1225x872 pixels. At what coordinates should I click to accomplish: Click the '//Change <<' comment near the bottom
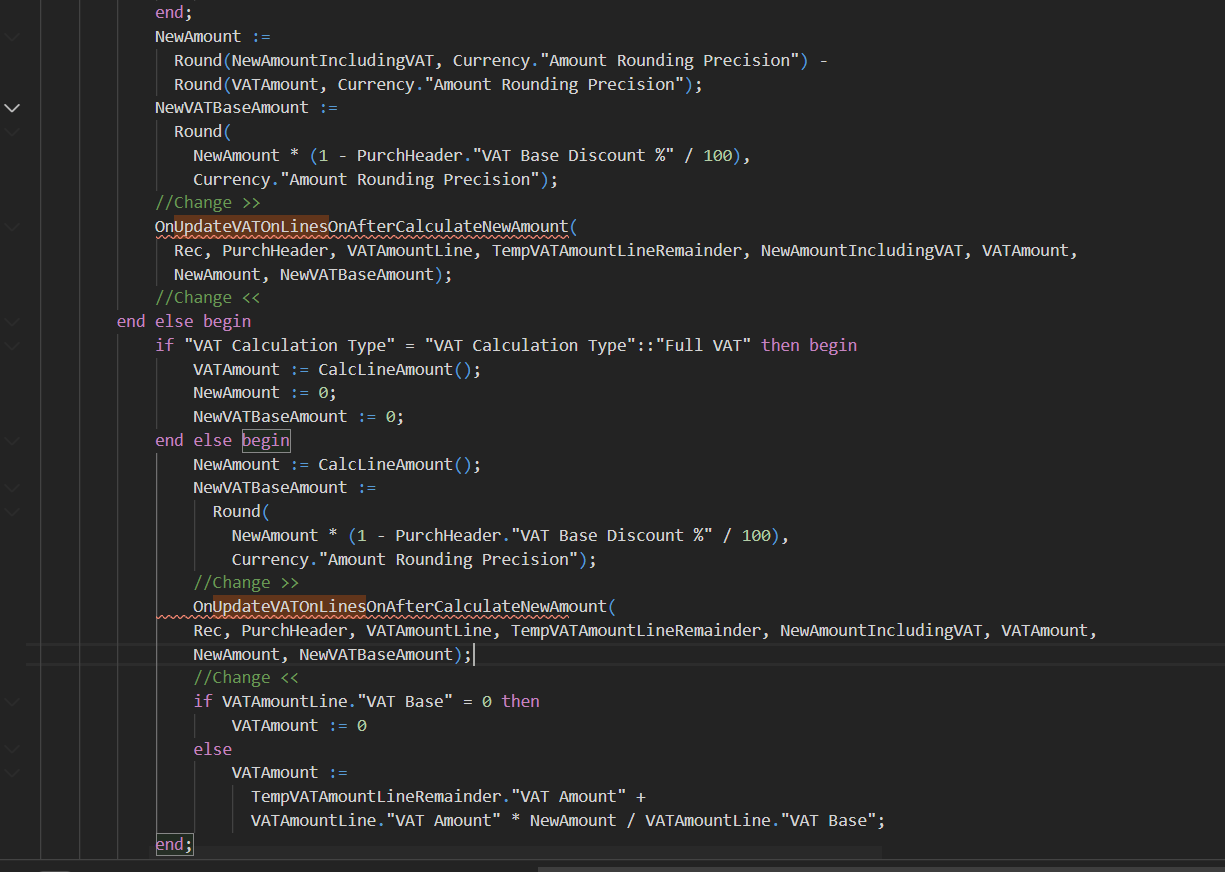pyautogui.click(x=246, y=677)
